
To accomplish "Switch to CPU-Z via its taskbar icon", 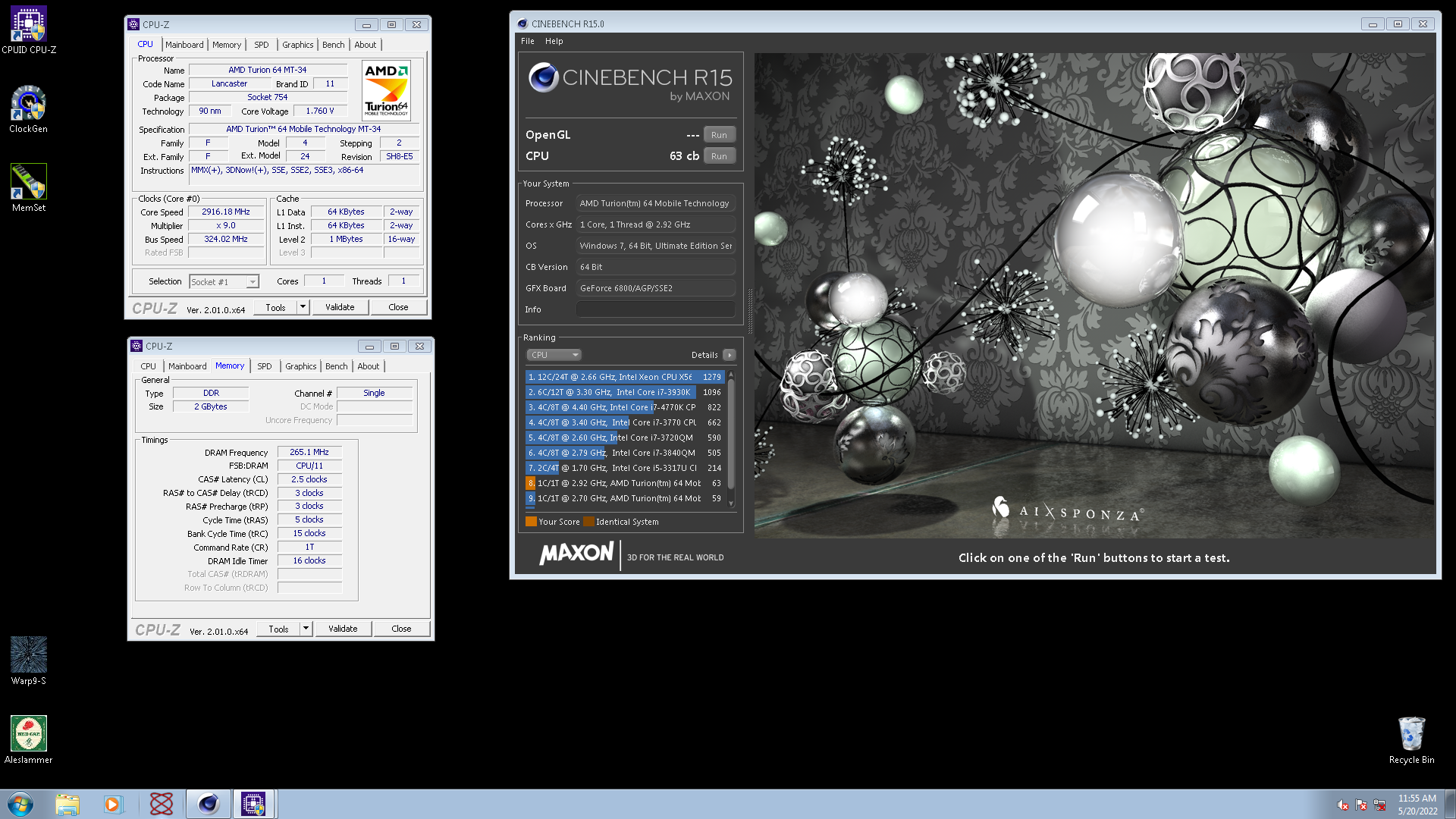I will 253,804.
